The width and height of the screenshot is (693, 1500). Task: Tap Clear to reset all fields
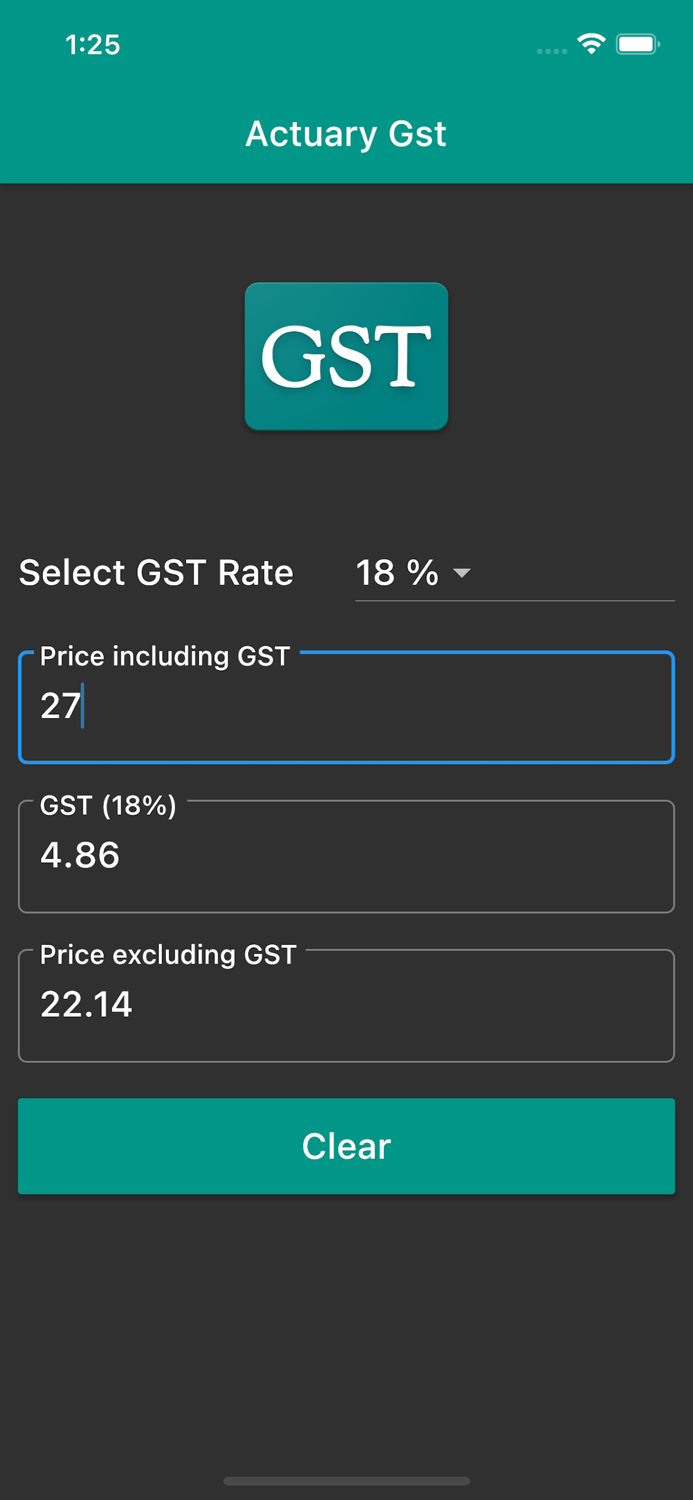click(x=346, y=1146)
